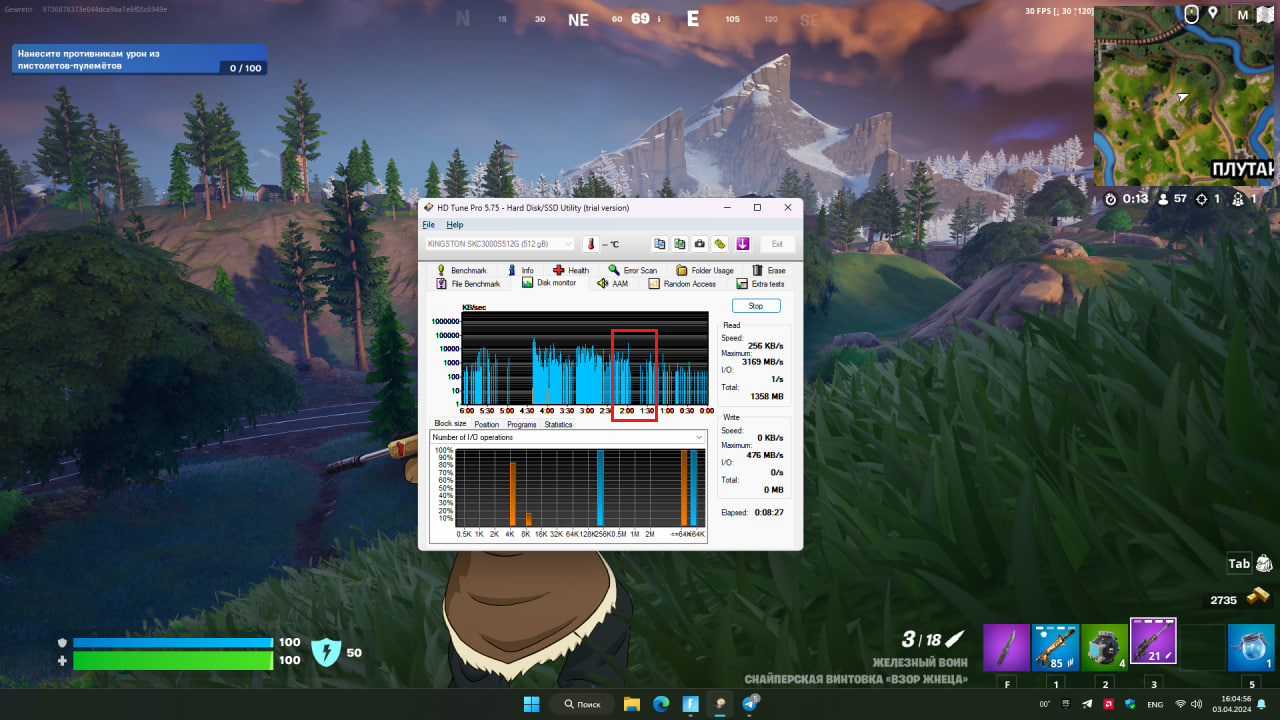The image size is (1280, 720).
Task: Open the Windows Start menu
Action: click(530, 704)
